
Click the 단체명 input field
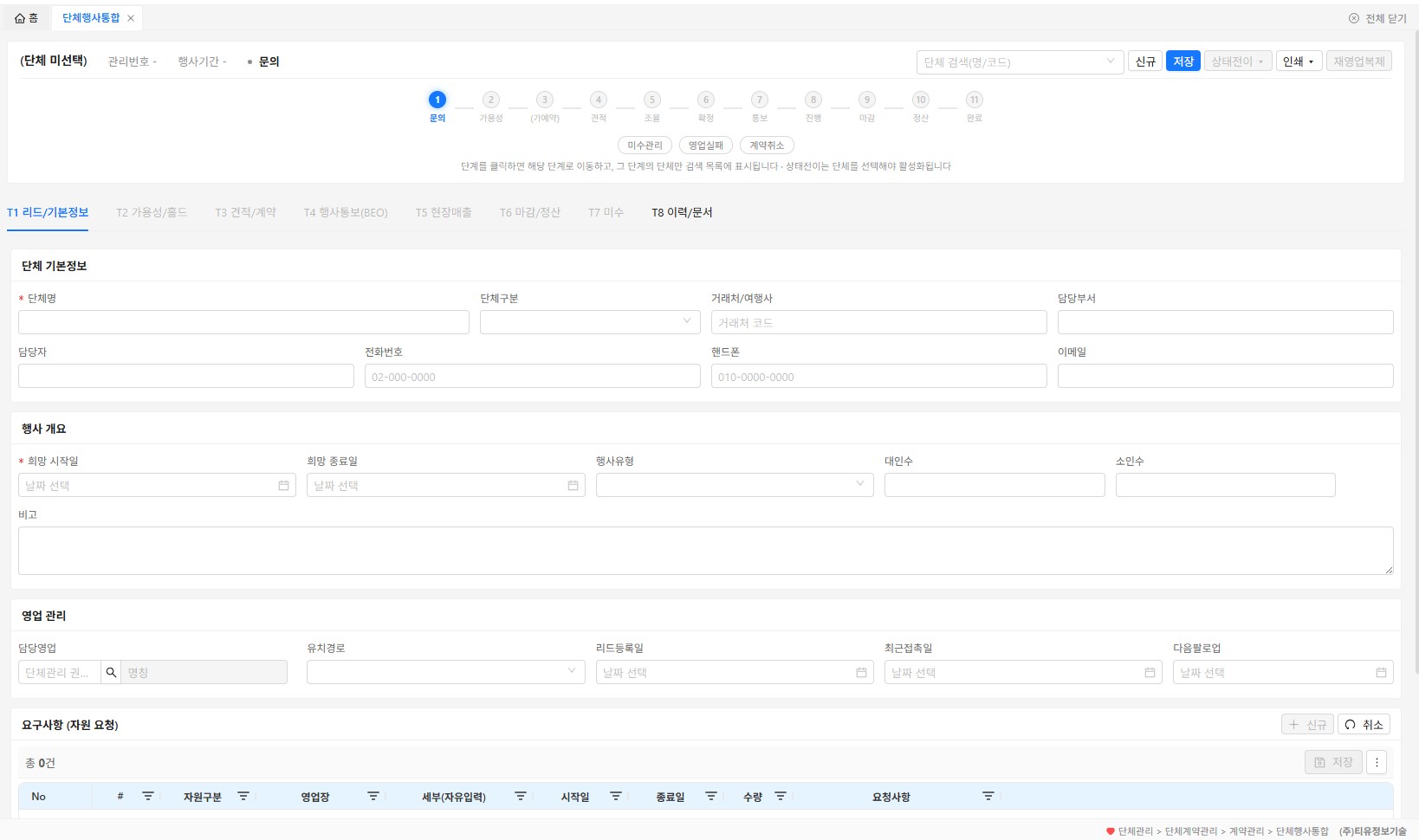click(243, 322)
